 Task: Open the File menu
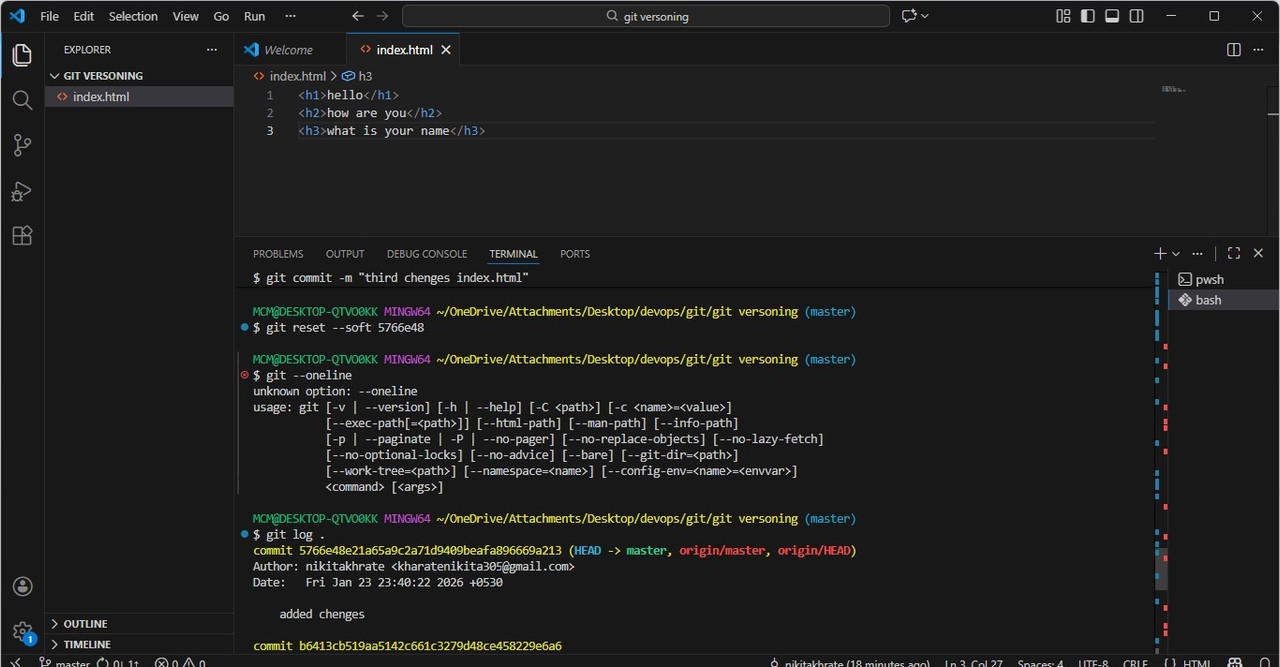49,16
